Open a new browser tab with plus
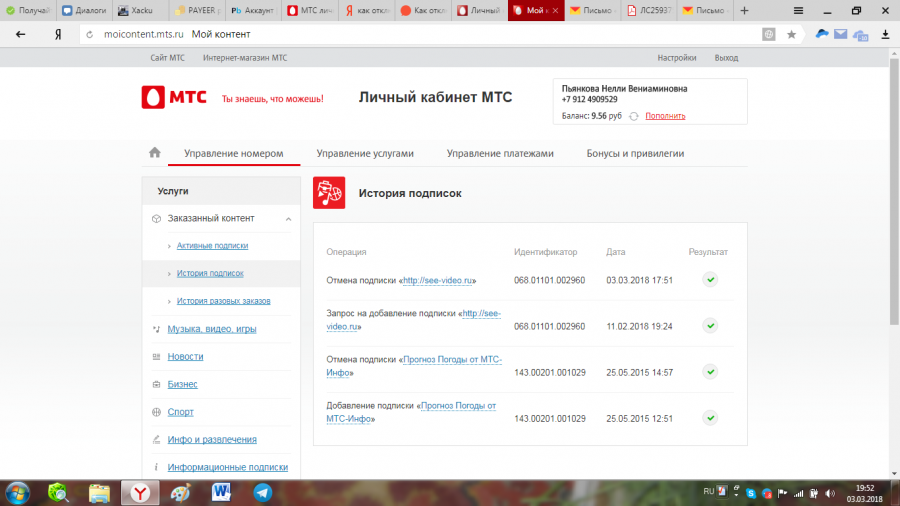Viewport: 900px width, 506px height. 744,10
